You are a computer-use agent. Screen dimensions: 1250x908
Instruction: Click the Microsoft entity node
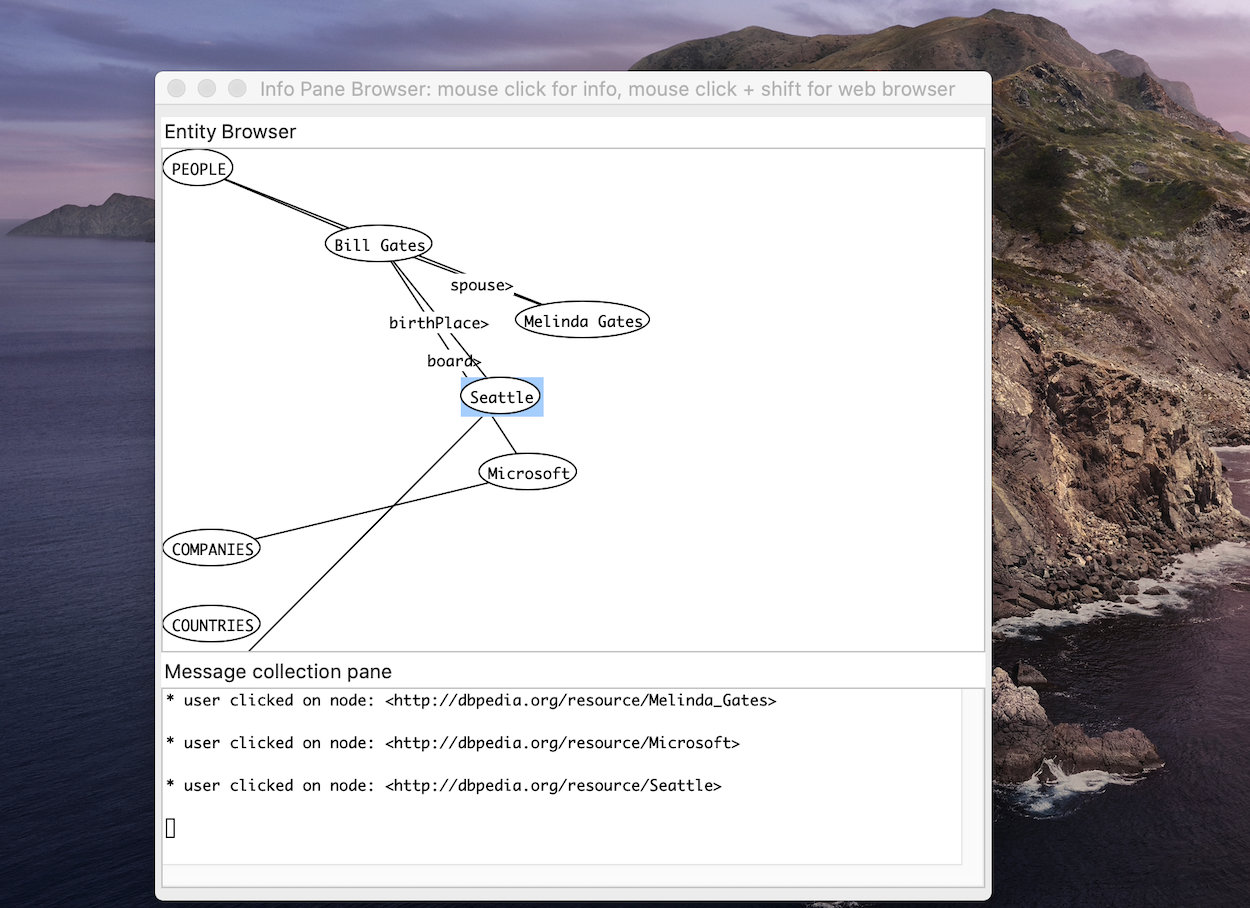click(528, 473)
